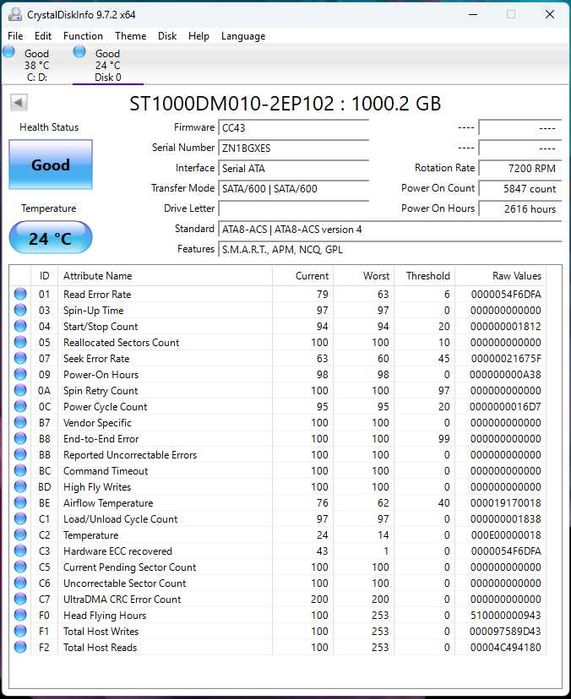Click the Firmware field showing CC43
571x699 pixels.
[x=294, y=128]
